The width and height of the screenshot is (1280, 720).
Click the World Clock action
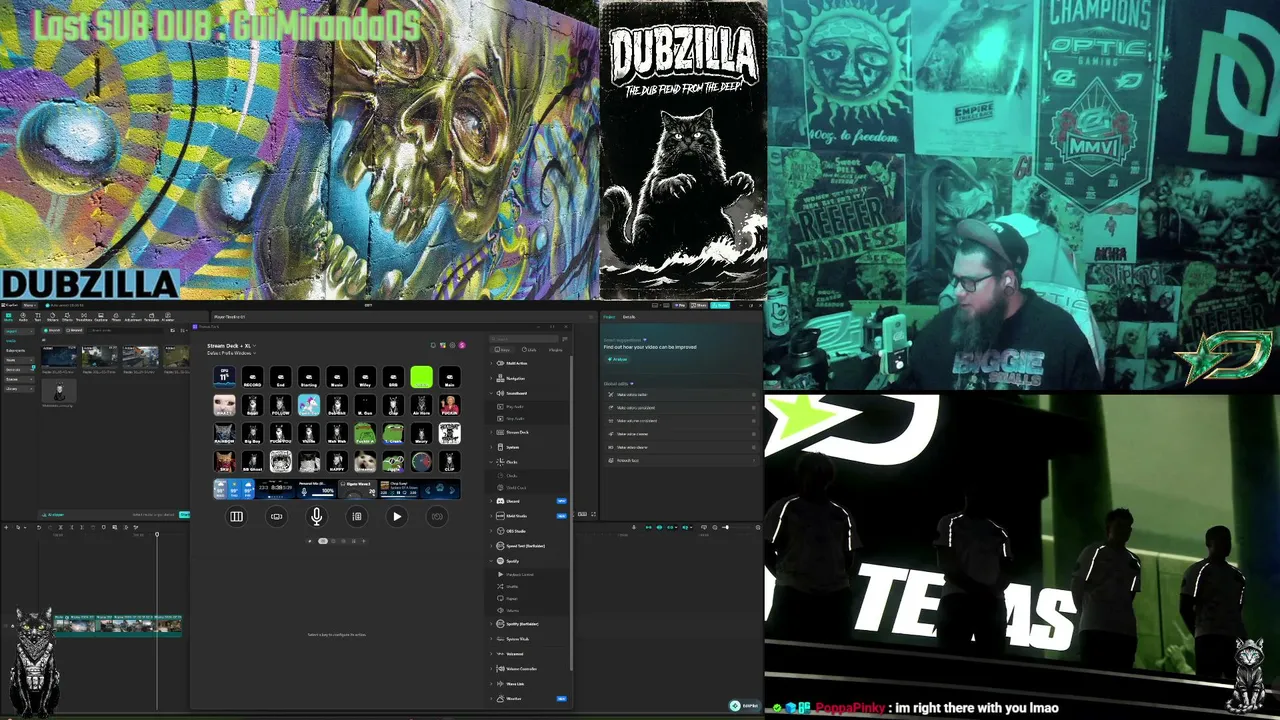click(x=530, y=488)
